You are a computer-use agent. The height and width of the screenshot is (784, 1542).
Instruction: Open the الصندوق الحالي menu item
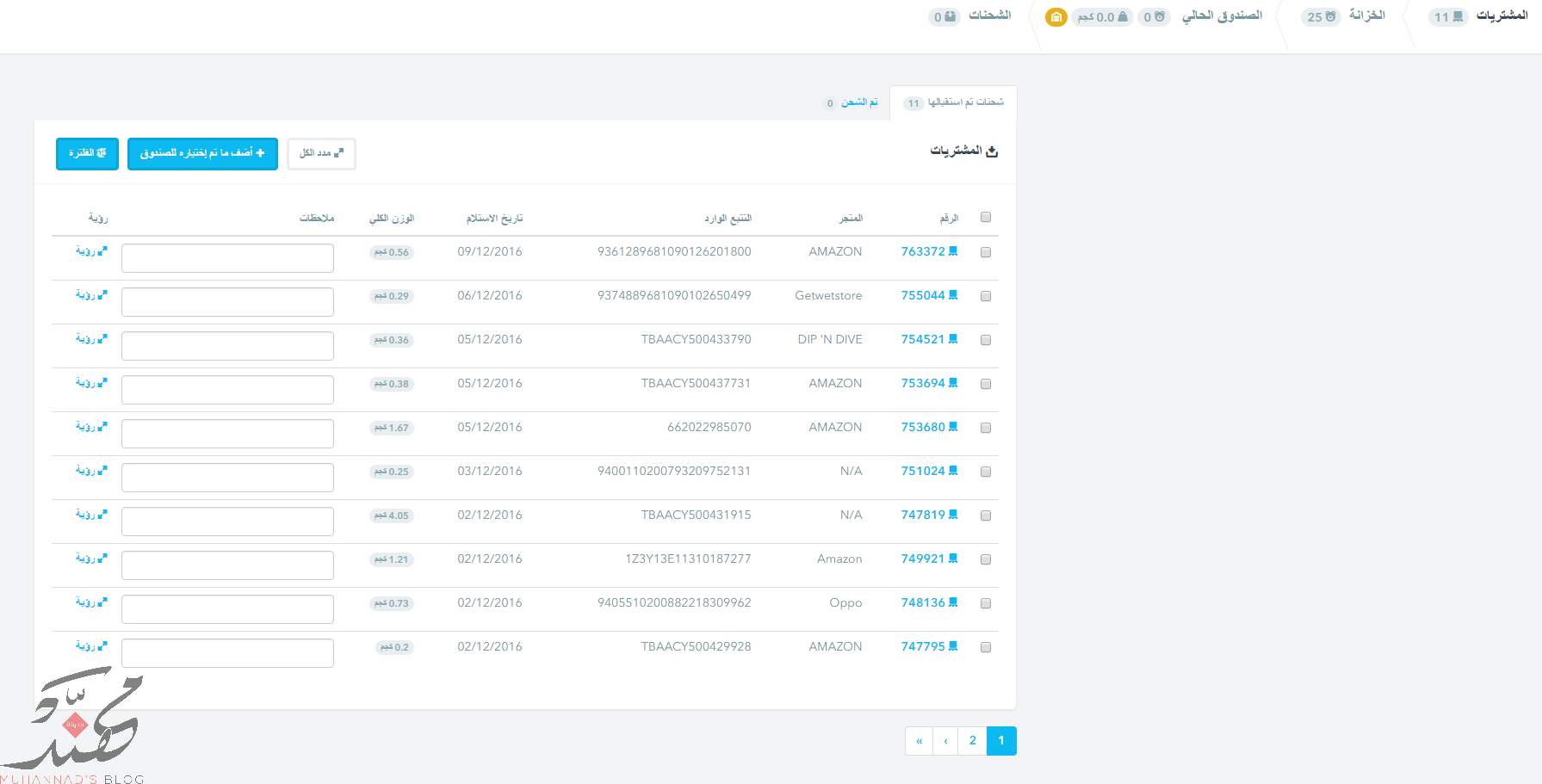point(1222,15)
